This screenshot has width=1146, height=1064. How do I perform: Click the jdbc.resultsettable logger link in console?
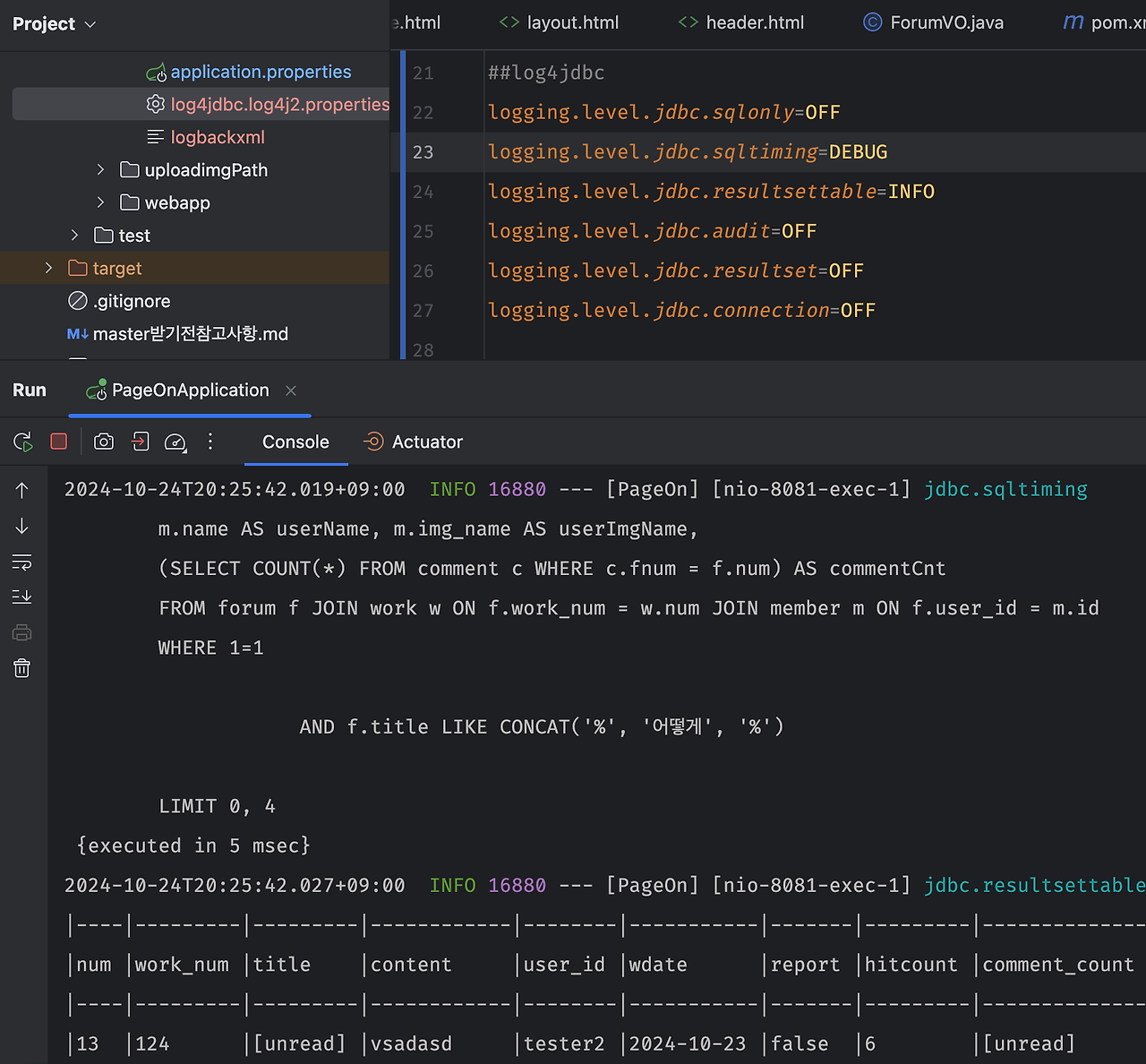(x=1034, y=885)
